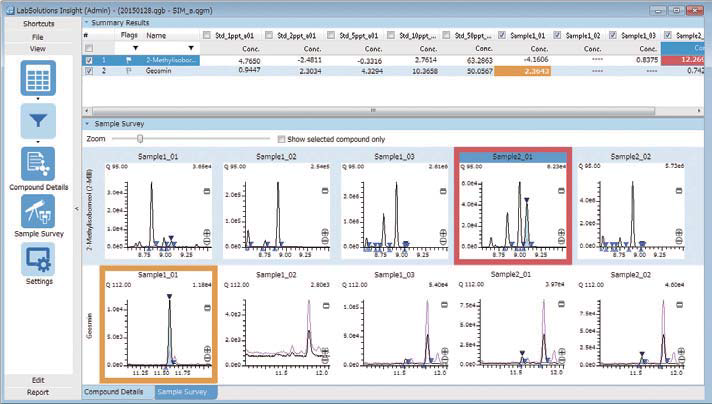712x404 pixels.
Task: Collapse the Sample Survey panel section
Action: (x=88, y=123)
